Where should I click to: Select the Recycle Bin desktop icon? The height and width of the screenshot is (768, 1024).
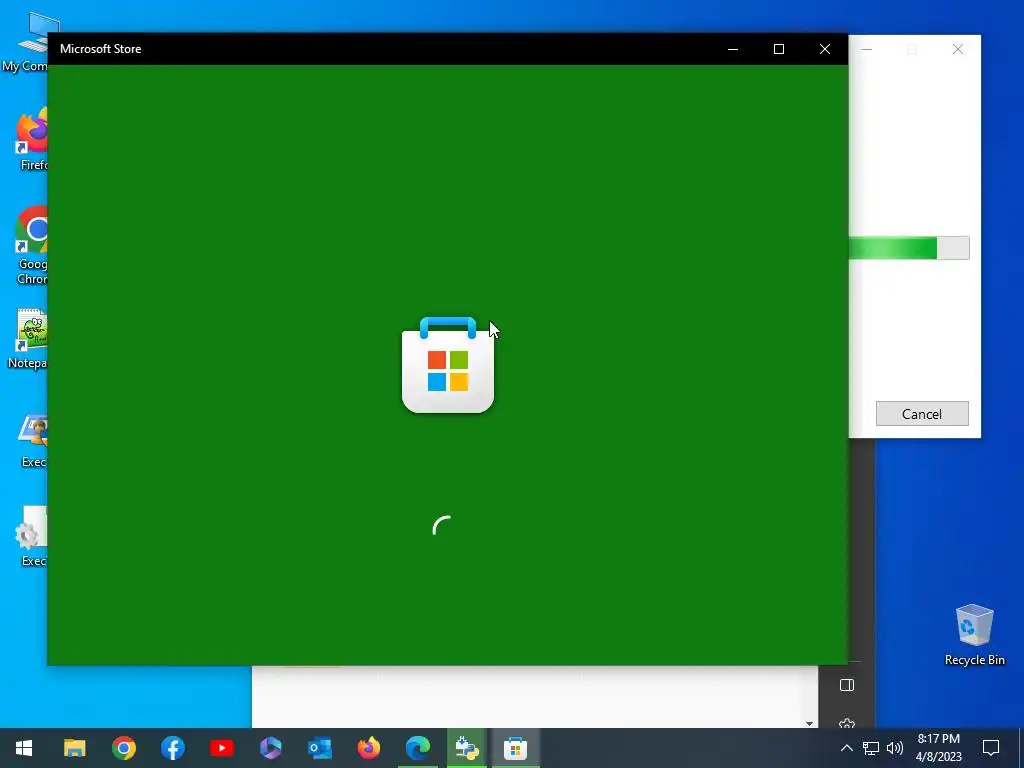click(974, 634)
